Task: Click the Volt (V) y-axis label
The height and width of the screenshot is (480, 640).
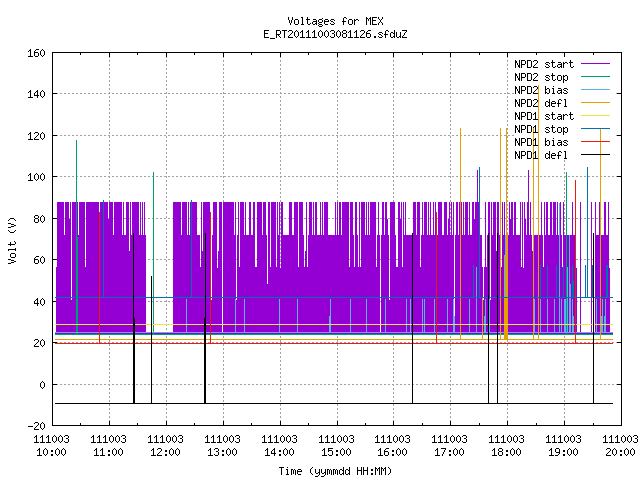Action: [x=12, y=240]
